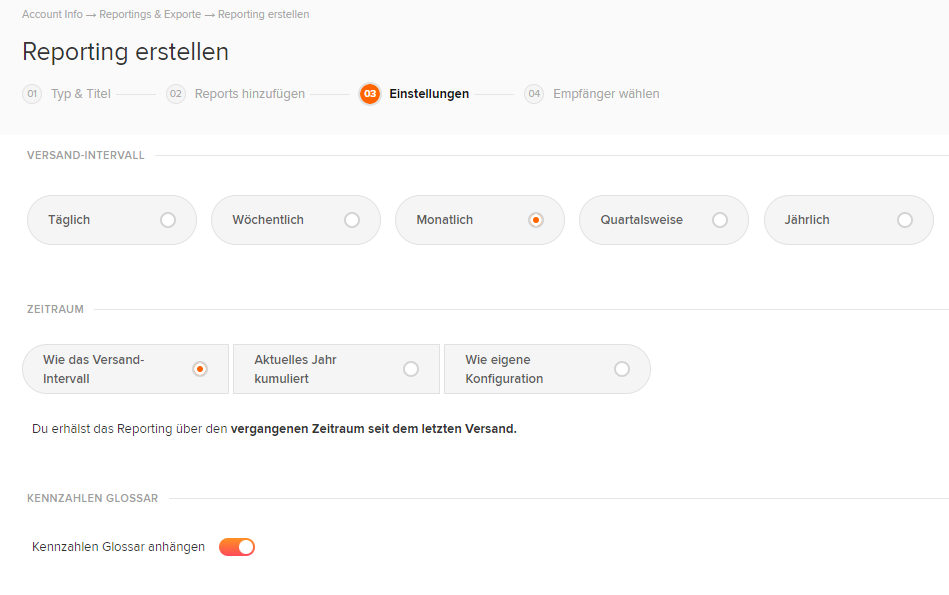Click the step 04 circle icon
Image resolution: width=949 pixels, height=595 pixels.
[534, 94]
